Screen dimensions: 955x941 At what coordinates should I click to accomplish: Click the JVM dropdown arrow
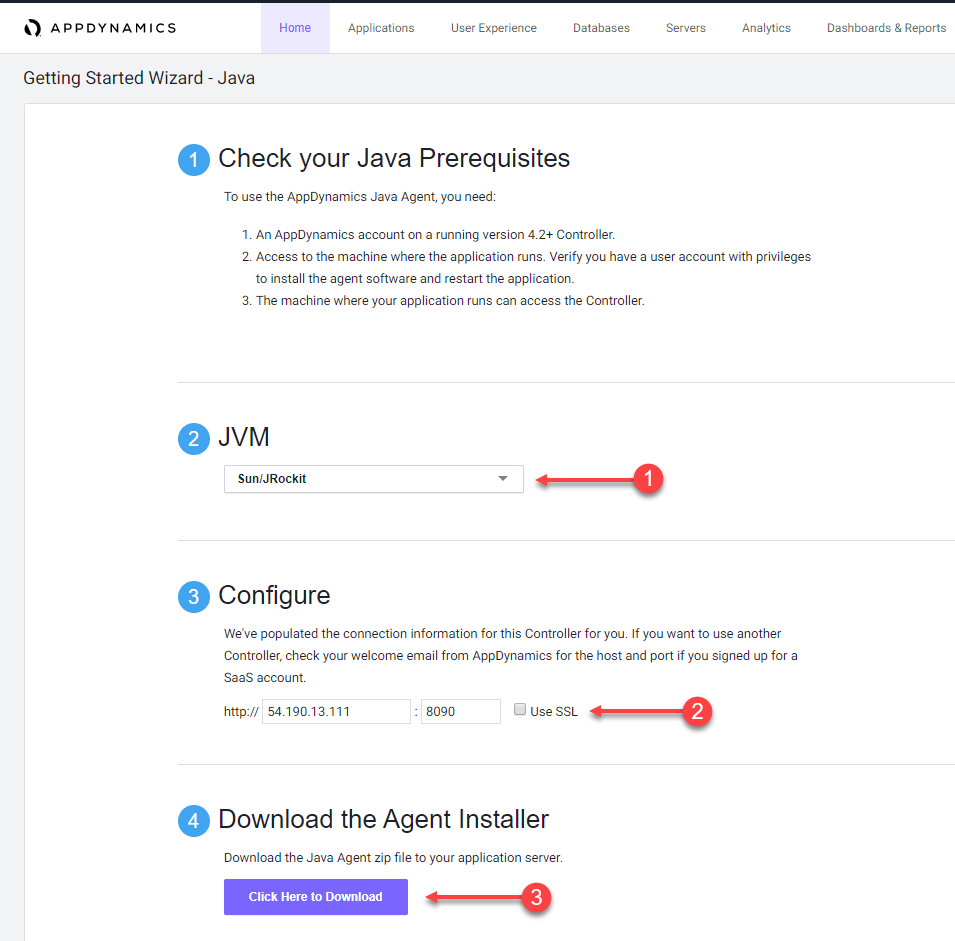tap(502, 479)
